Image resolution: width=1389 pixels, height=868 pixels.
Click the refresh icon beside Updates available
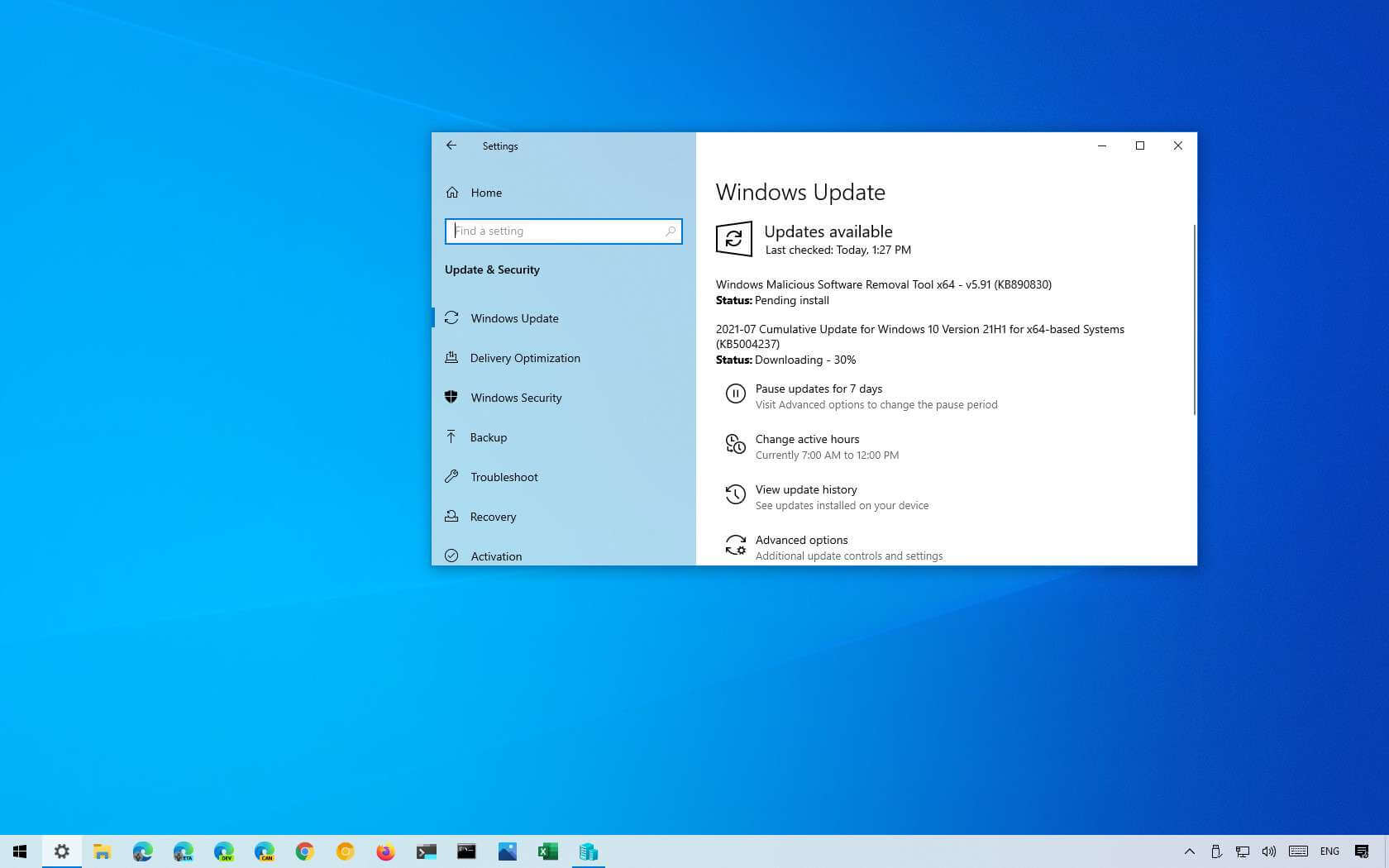(733, 239)
